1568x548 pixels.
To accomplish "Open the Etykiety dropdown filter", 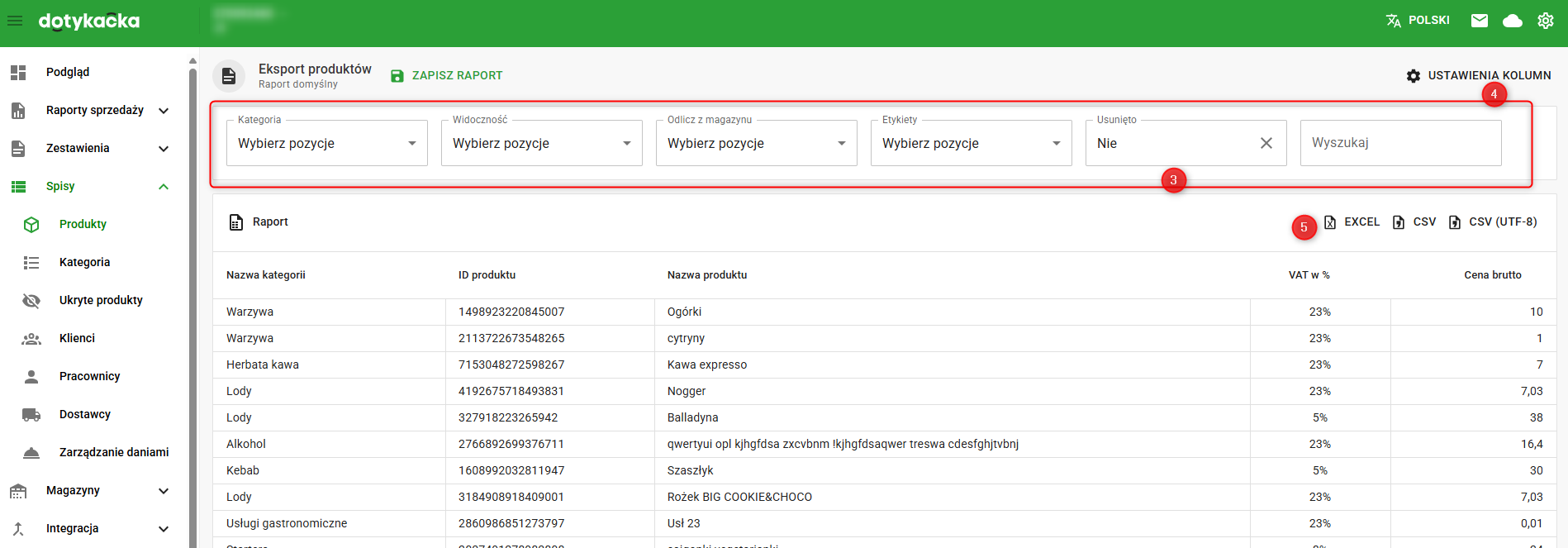I will (971, 143).
